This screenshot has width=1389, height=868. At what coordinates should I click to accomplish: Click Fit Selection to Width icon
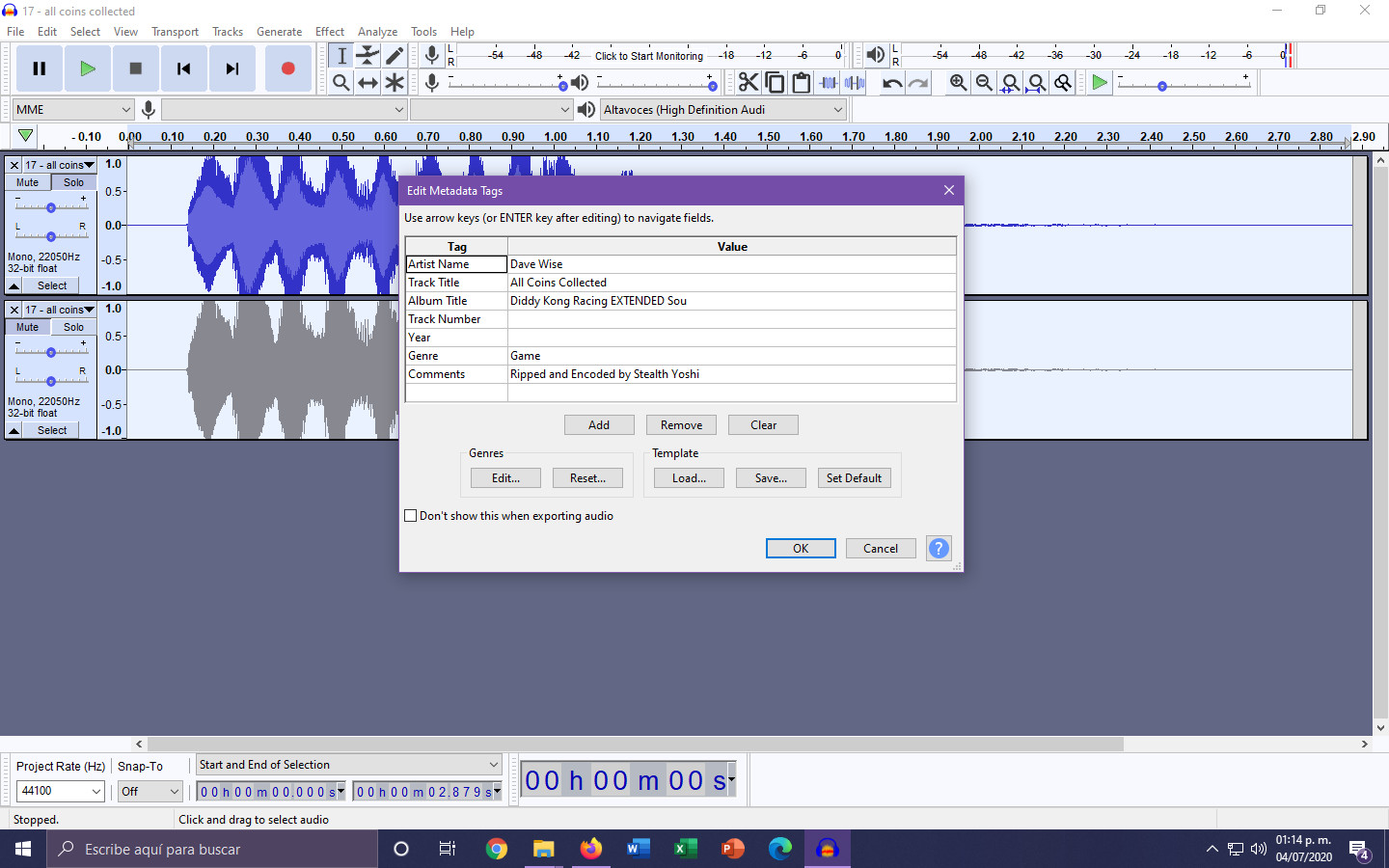click(x=1010, y=83)
